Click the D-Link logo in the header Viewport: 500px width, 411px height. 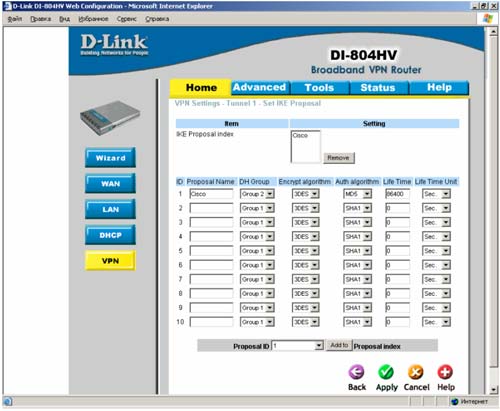pos(114,45)
